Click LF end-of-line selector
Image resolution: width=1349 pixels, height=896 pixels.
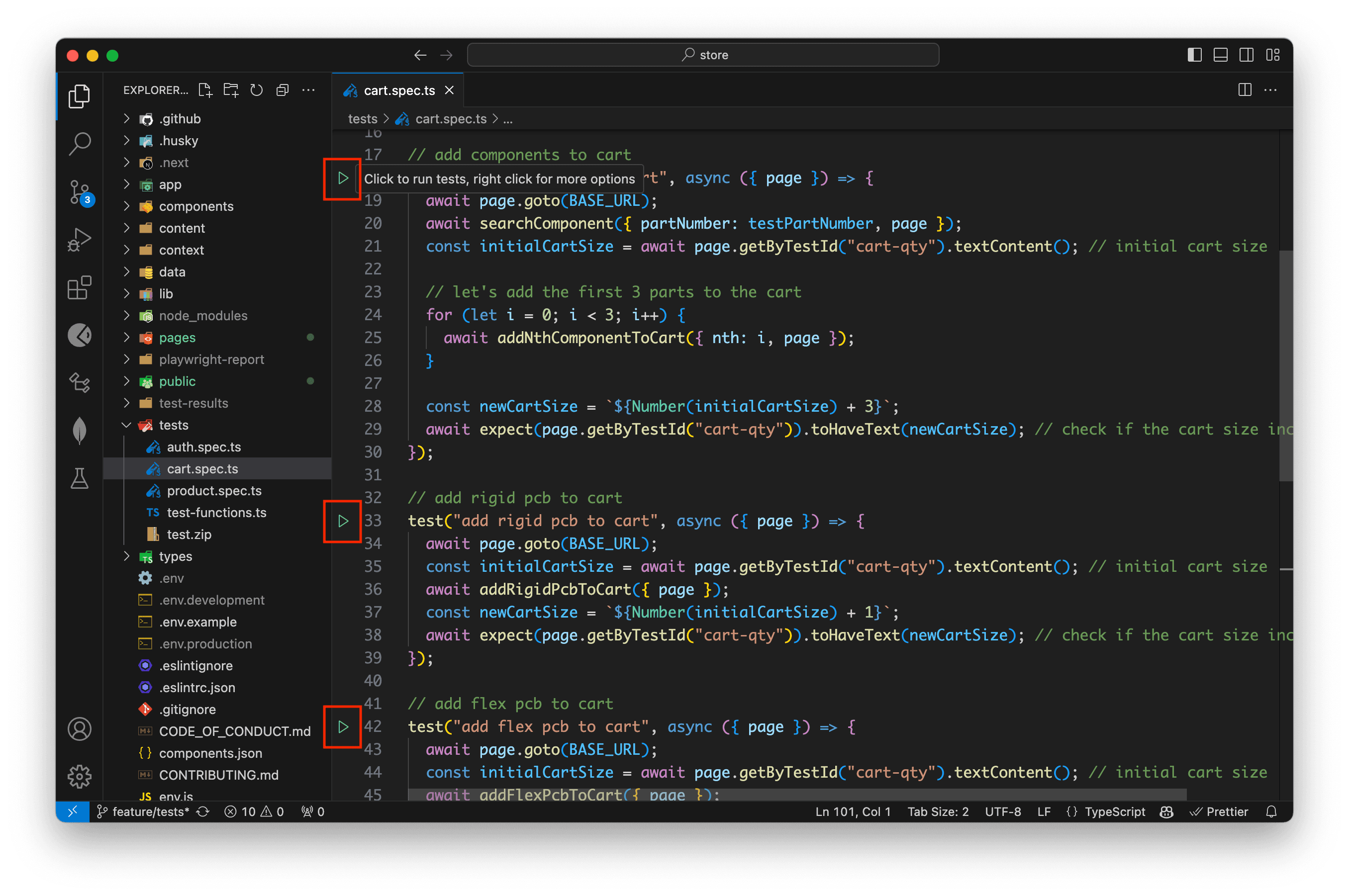click(1044, 811)
